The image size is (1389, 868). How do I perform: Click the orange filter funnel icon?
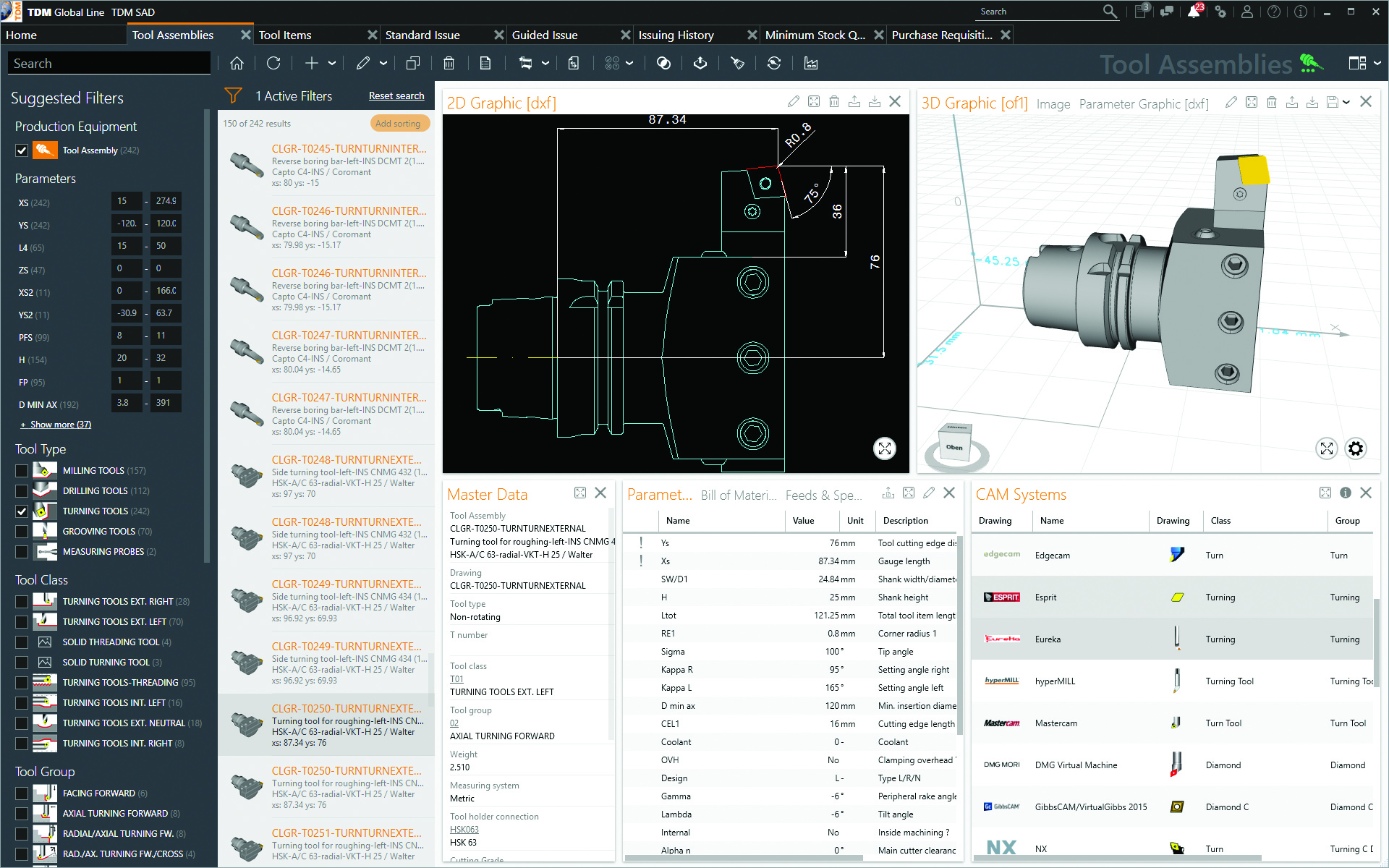(x=233, y=95)
